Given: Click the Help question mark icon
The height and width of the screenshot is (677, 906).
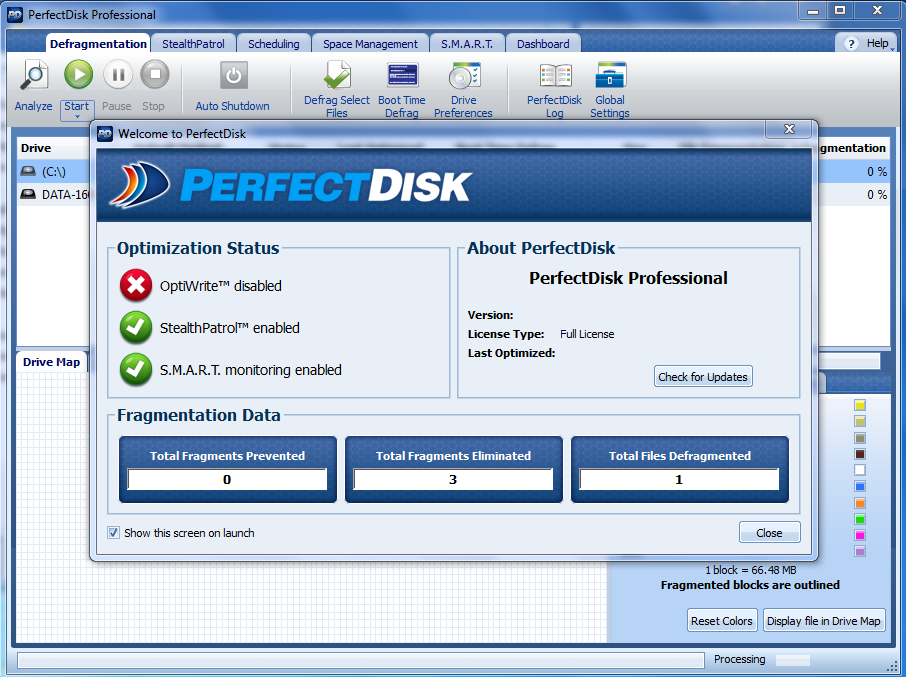Looking at the screenshot, I should coord(851,43).
